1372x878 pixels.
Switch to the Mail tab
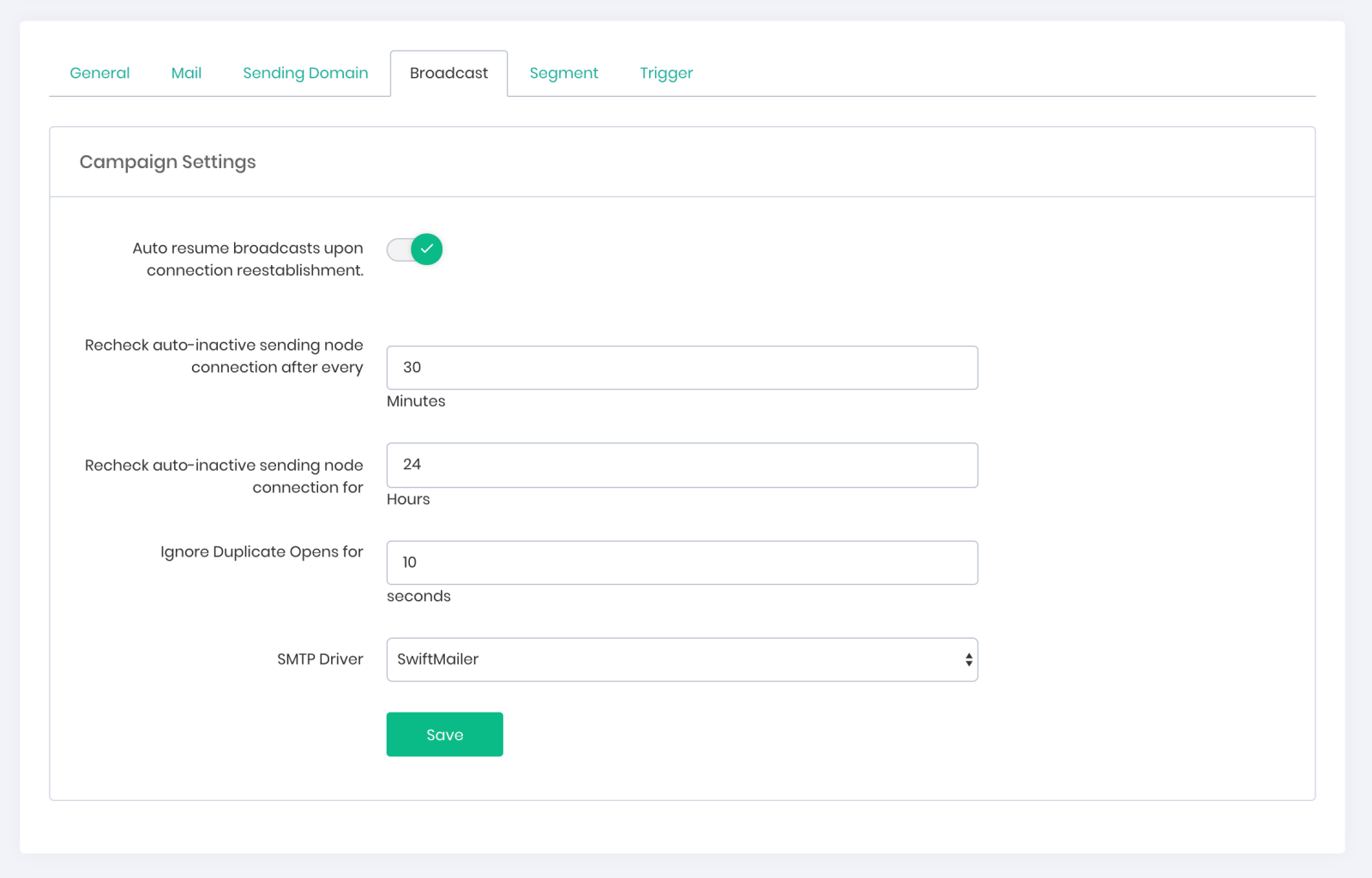[x=186, y=73]
